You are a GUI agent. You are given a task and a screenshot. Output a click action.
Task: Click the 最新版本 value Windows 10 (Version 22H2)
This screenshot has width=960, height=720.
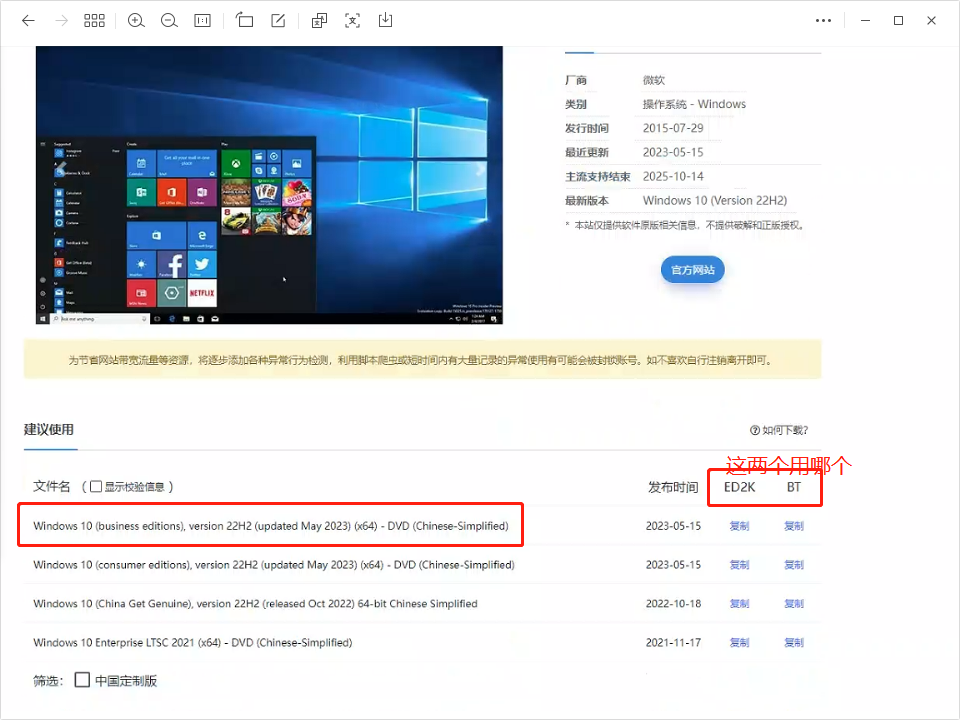[714, 201]
